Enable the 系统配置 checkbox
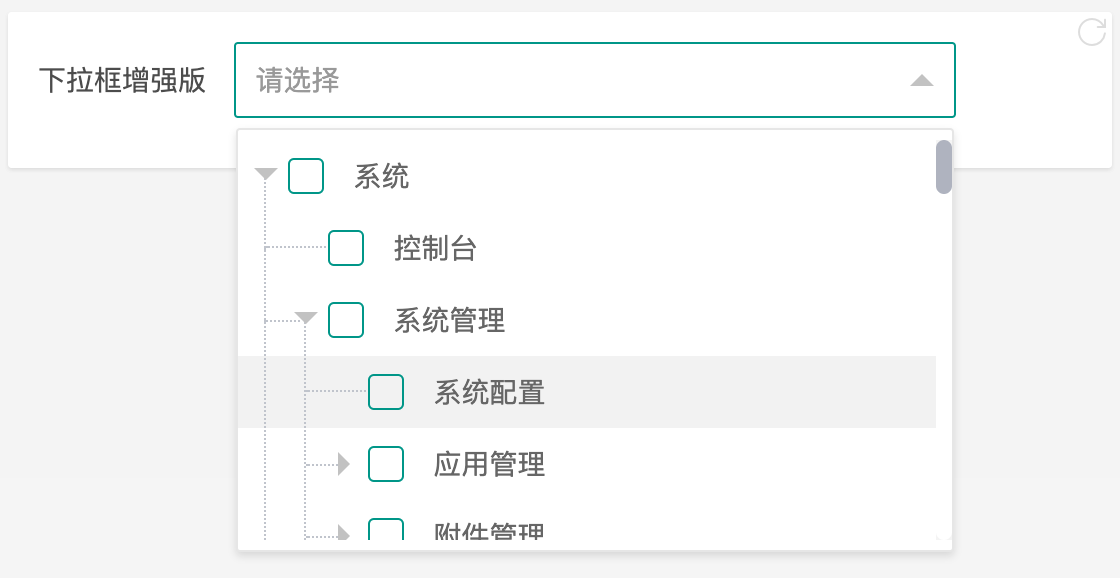 pyautogui.click(x=386, y=392)
